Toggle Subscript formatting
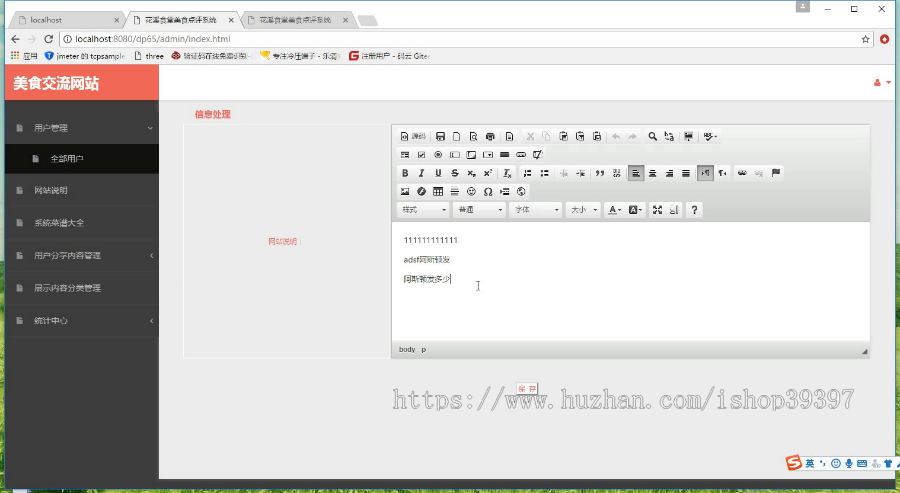This screenshot has height=493, width=900. (x=471, y=173)
